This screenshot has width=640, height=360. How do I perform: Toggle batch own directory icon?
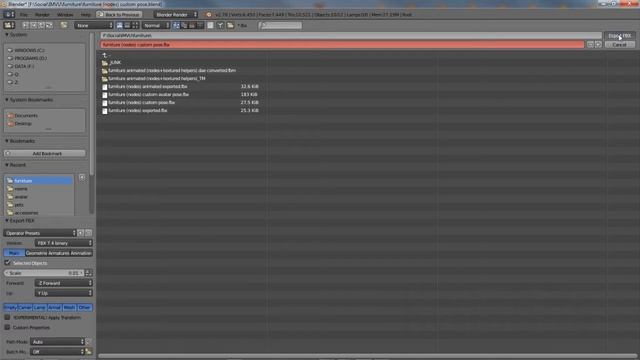[x=89, y=351]
